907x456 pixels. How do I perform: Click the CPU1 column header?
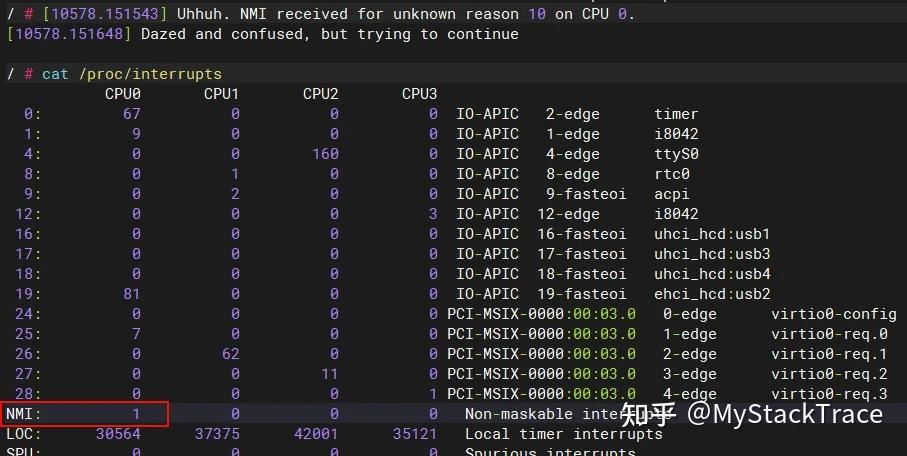pos(222,94)
